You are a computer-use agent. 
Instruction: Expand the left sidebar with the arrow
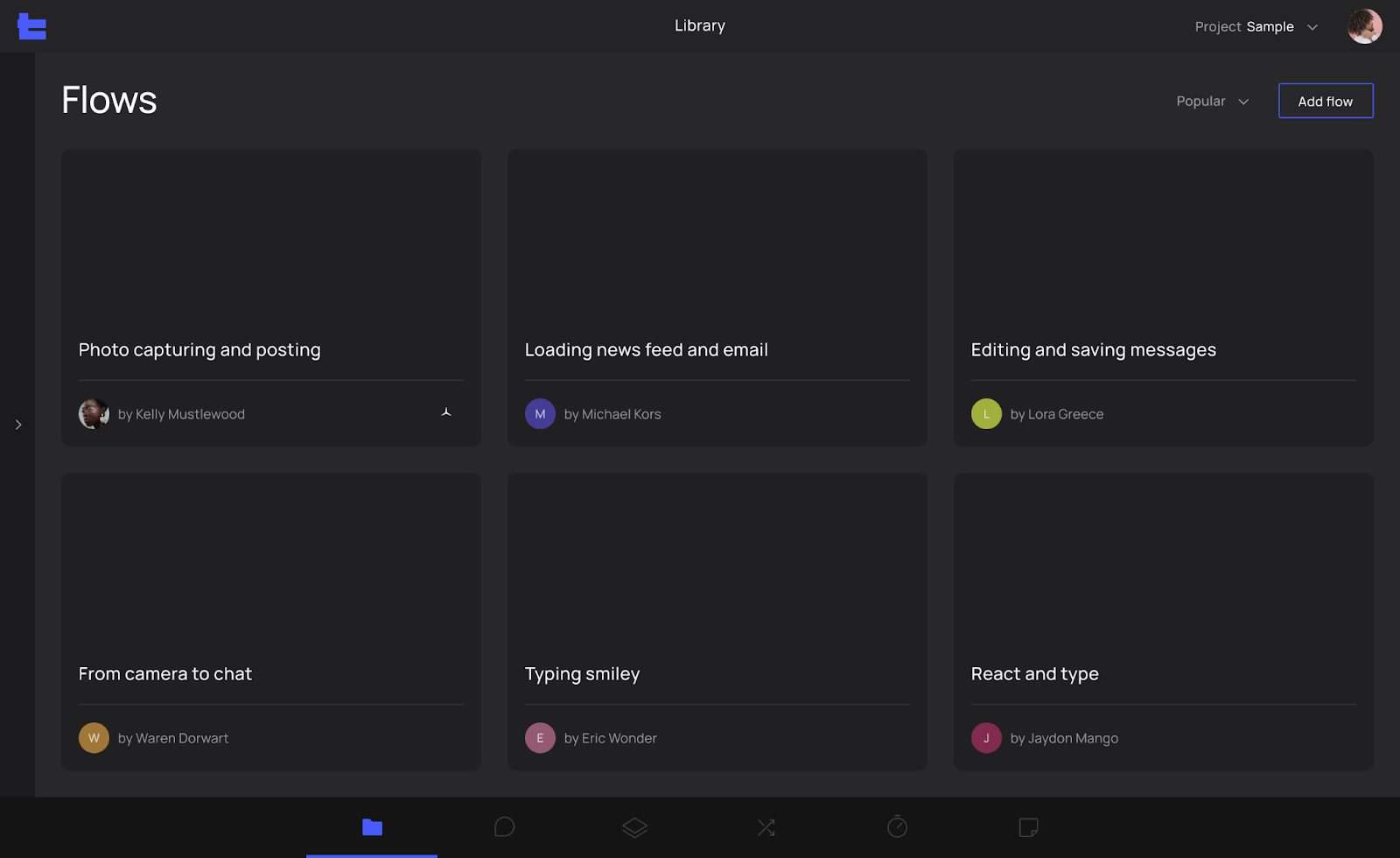[x=18, y=425]
